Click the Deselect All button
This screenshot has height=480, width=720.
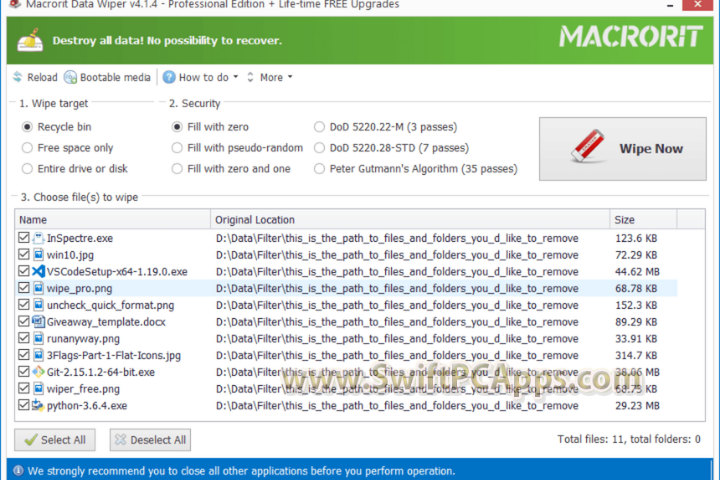tap(150, 440)
